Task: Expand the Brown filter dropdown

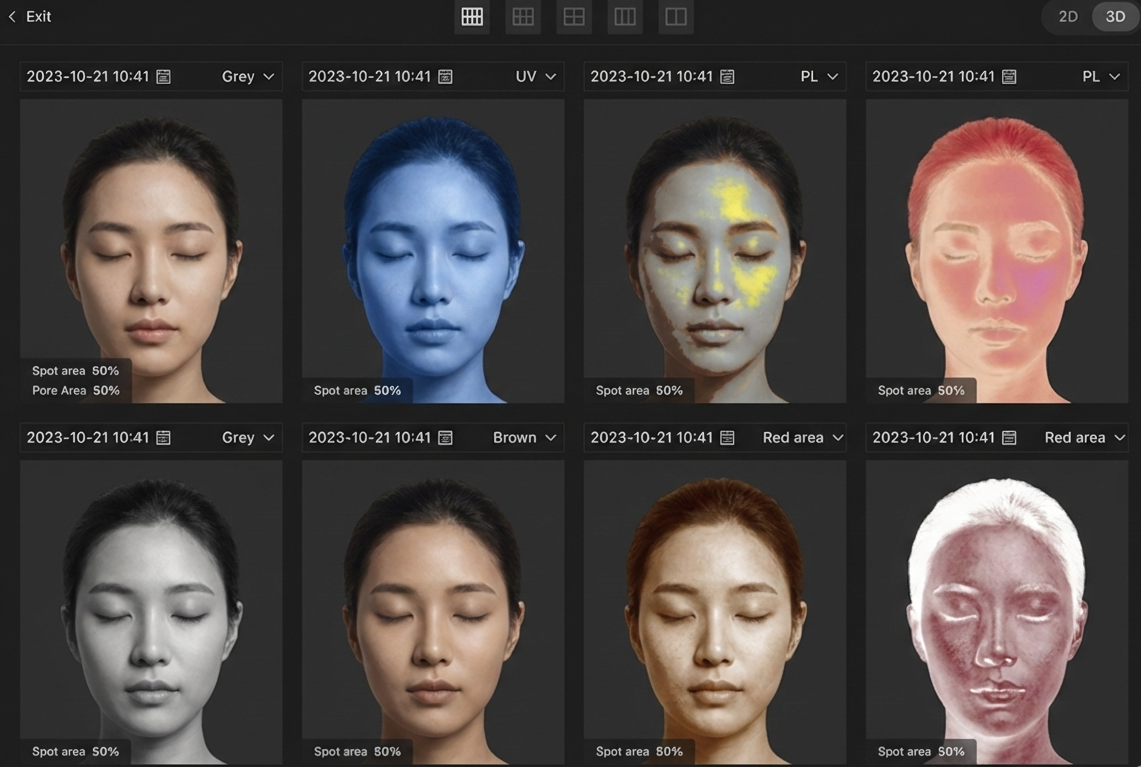Action: tap(525, 438)
